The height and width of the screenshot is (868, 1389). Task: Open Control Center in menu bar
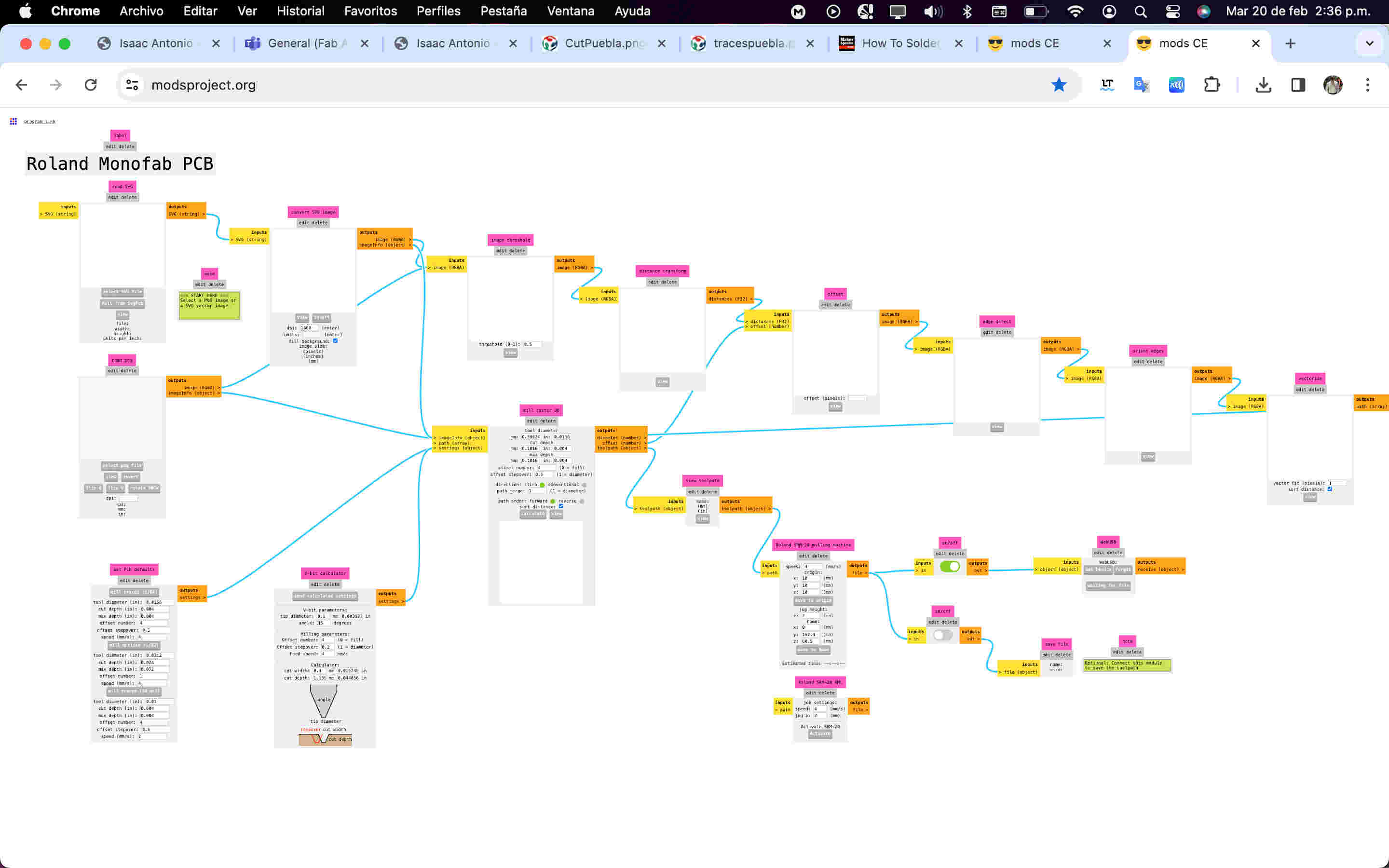click(1172, 11)
